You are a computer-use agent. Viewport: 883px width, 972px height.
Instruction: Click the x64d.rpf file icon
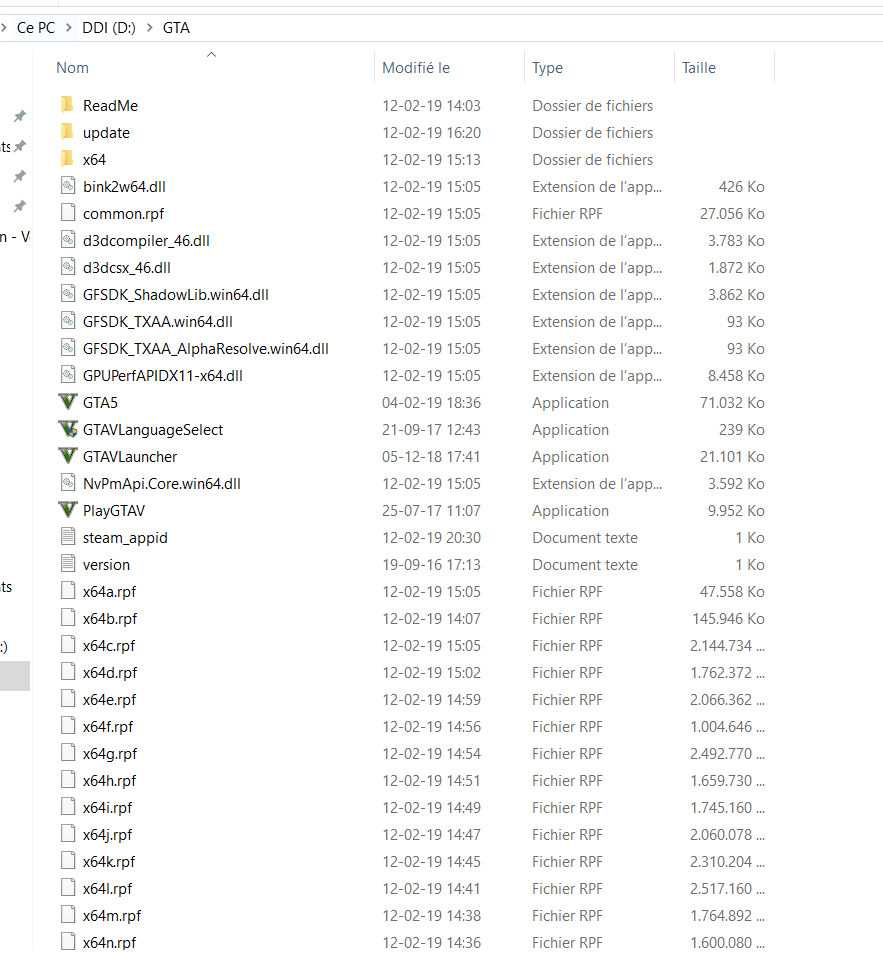click(x=68, y=671)
